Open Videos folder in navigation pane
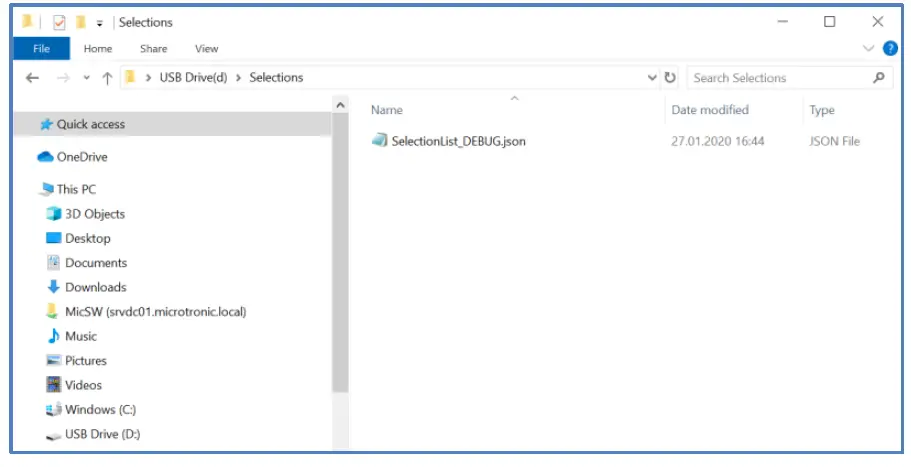Viewport: 911px width, 467px height. (x=74, y=385)
